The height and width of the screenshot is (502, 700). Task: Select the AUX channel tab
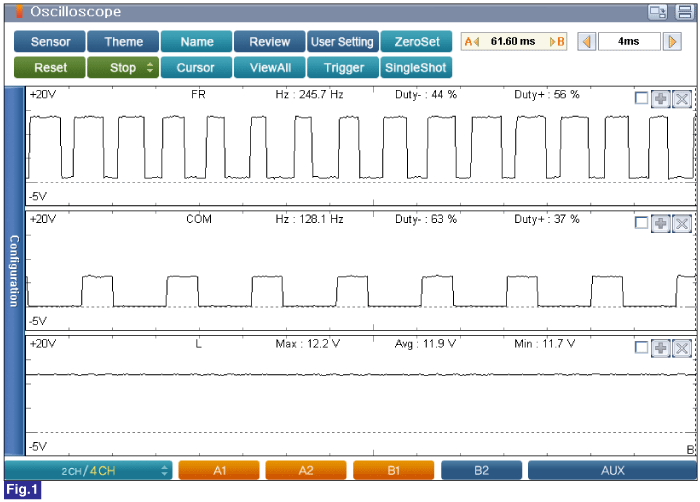click(612, 470)
